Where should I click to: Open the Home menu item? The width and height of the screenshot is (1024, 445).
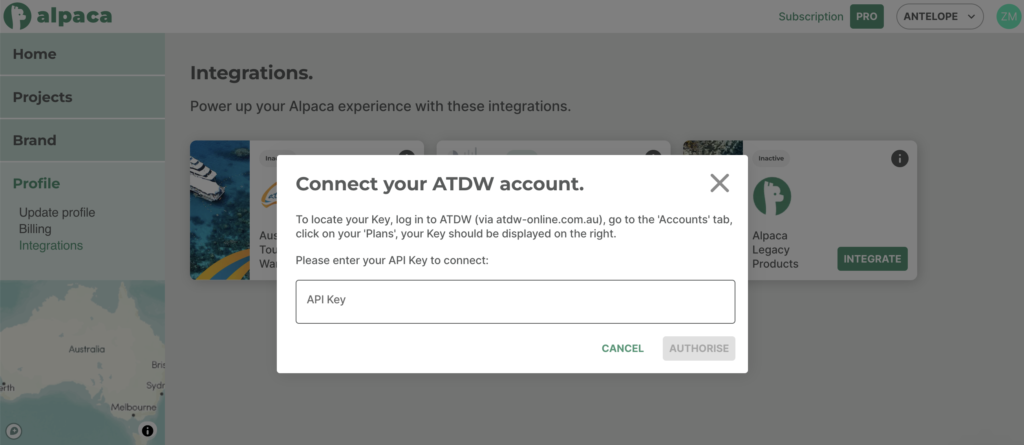[x=35, y=54]
